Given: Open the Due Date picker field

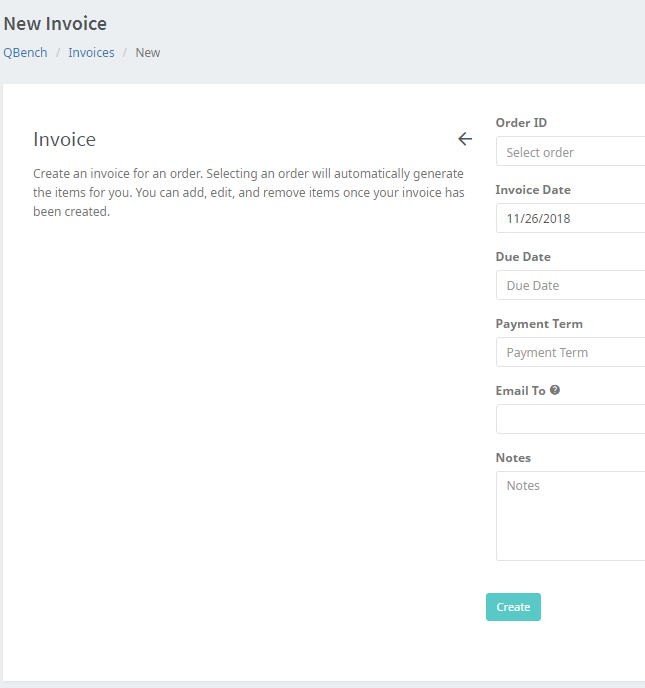Looking at the screenshot, I should [x=570, y=285].
